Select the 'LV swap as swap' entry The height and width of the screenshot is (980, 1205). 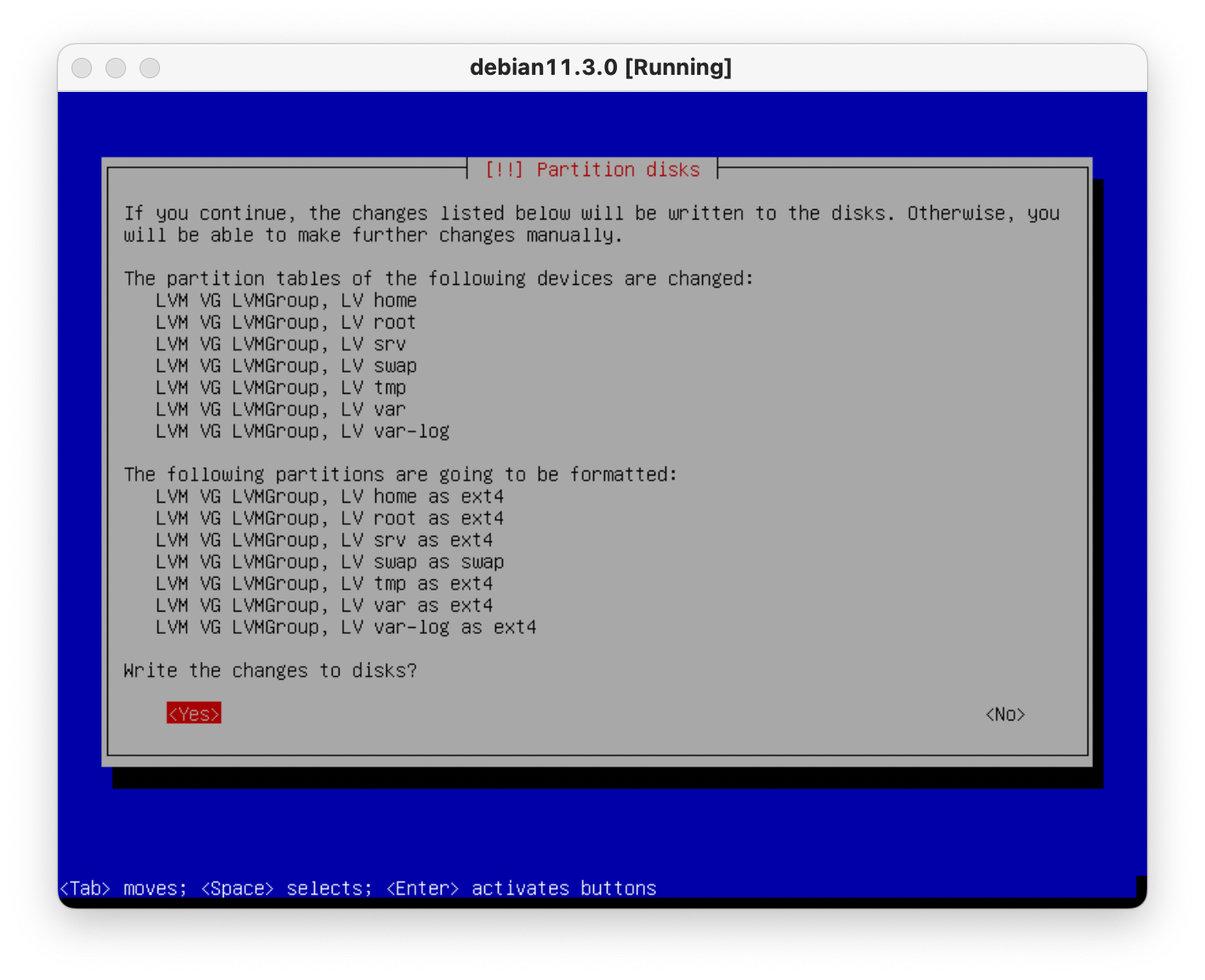(x=329, y=562)
